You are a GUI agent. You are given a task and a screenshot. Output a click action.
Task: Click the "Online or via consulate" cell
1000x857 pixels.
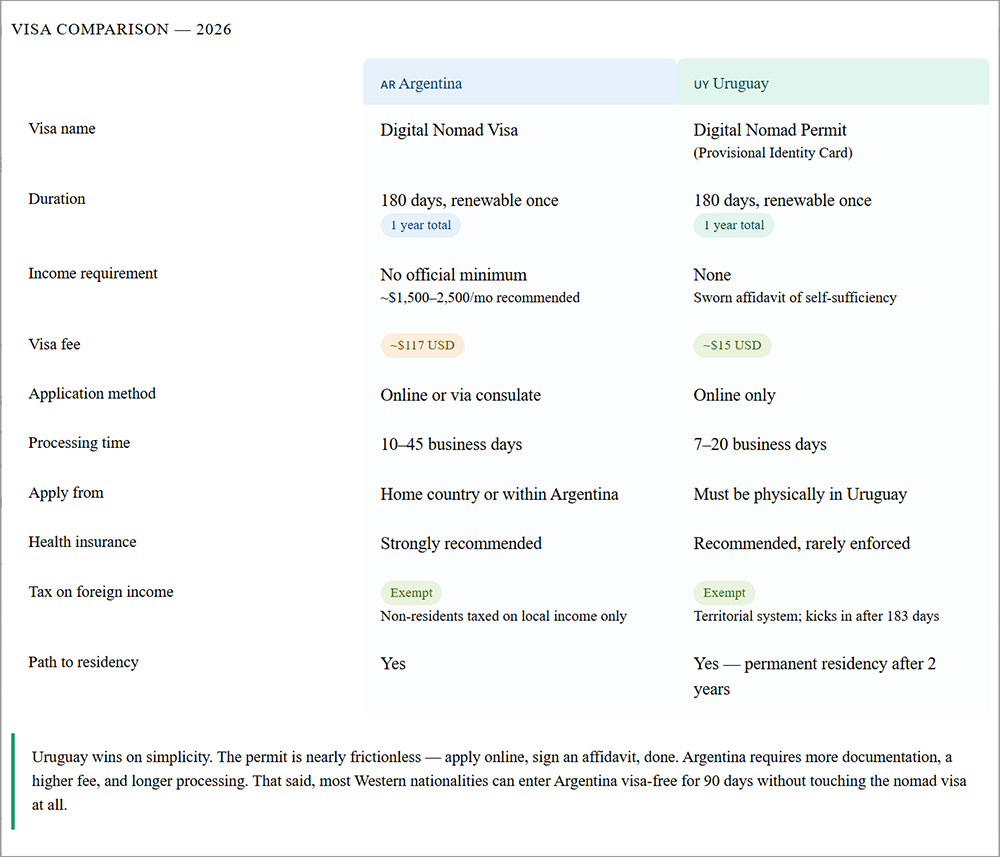[x=460, y=395]
